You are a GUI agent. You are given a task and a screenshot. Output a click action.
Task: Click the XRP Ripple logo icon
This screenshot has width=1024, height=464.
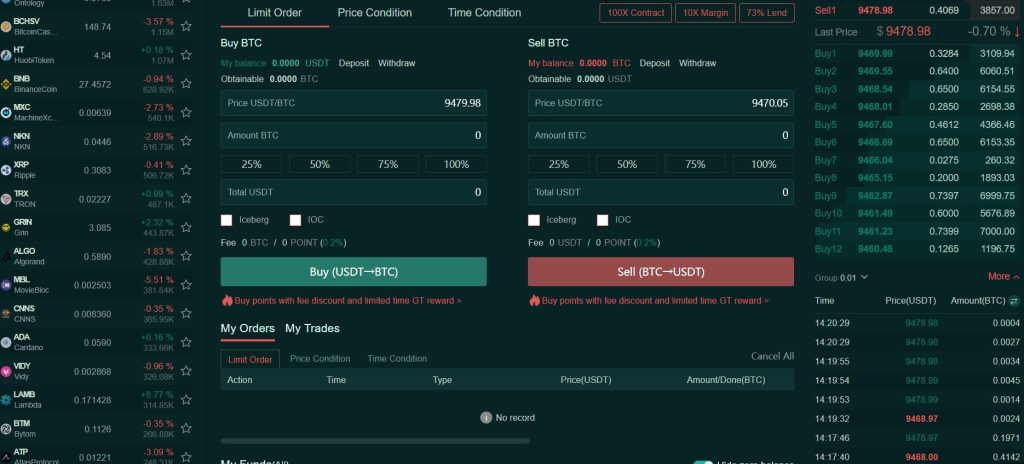(x=6, y=170)
